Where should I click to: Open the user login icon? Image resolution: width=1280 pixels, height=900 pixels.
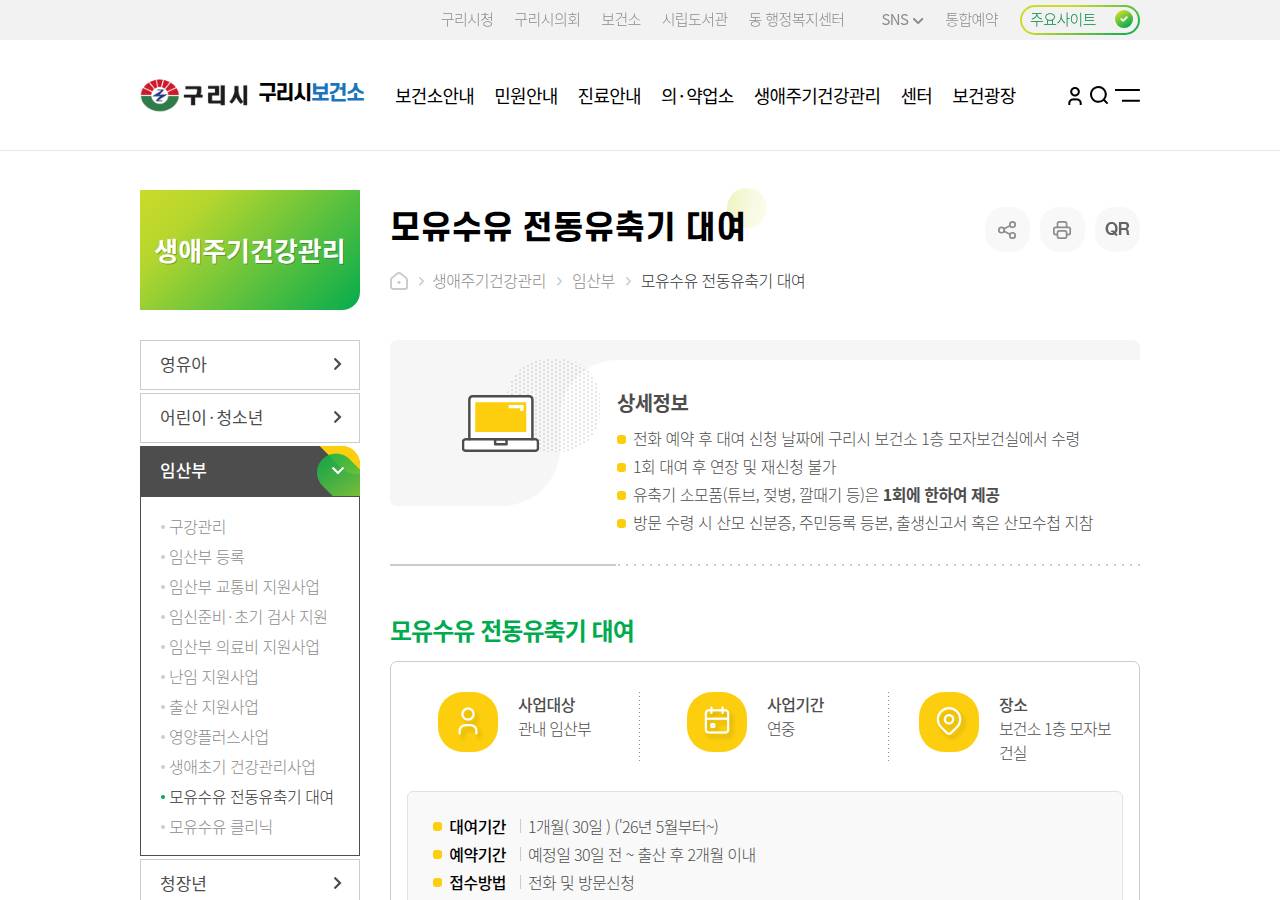point(1075,96)
